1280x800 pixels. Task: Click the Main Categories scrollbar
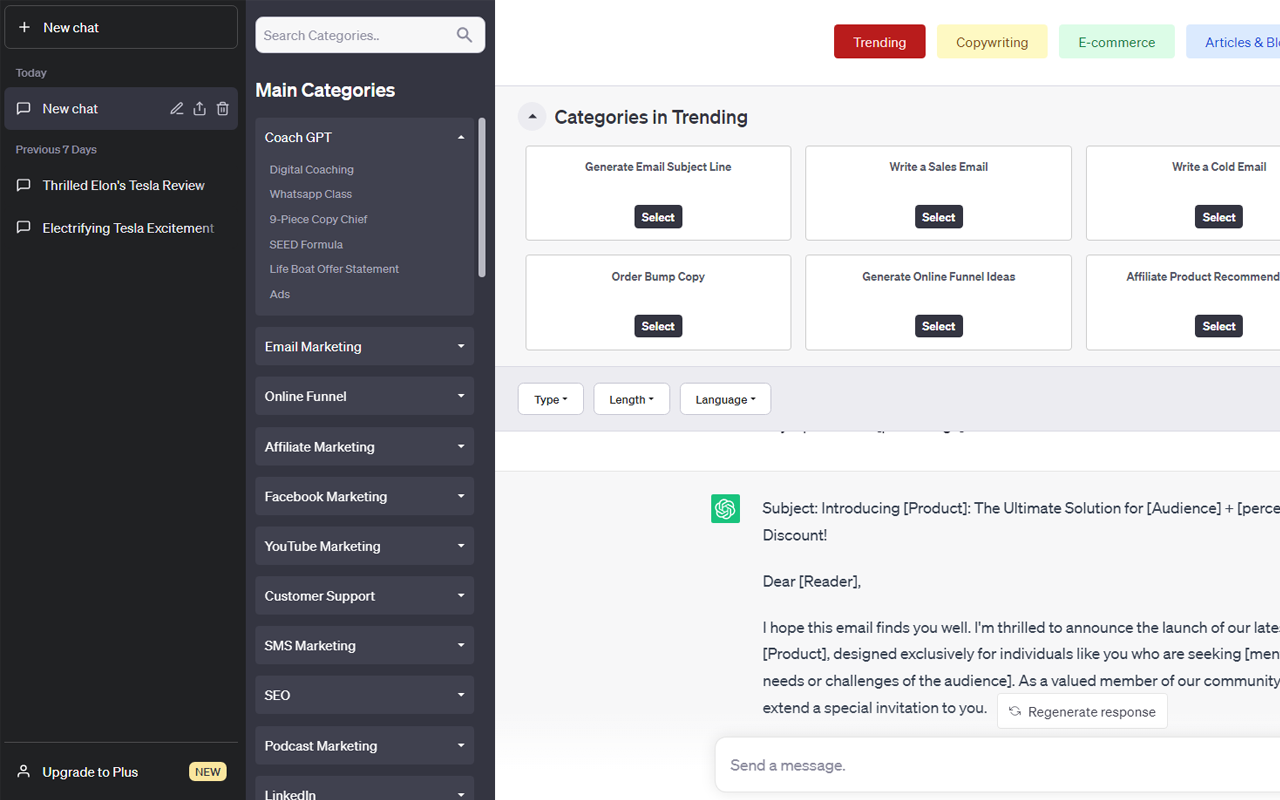[x=482, y=197]
